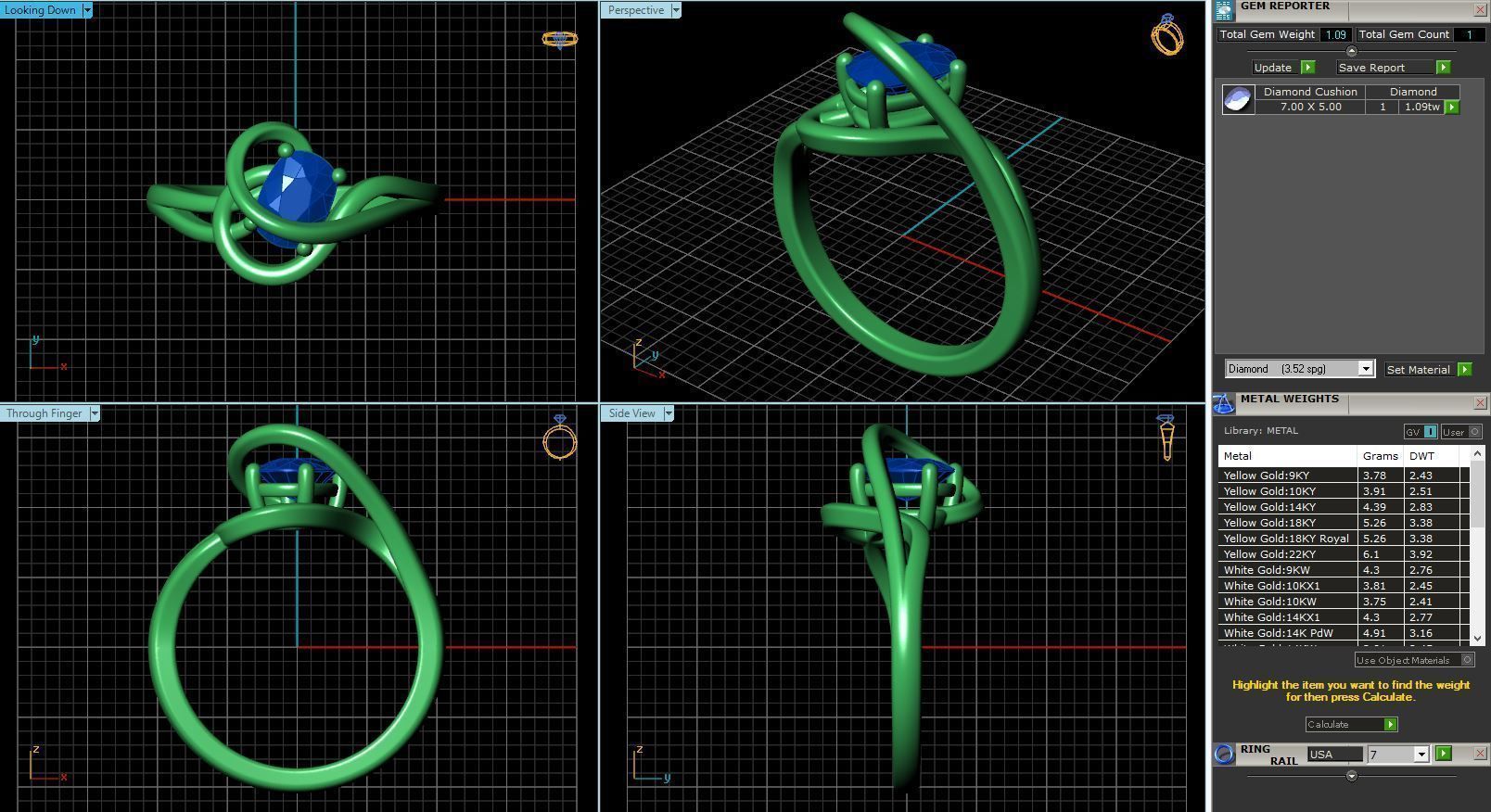Click the 1.09tw gem weight cell
Image resolution: width=1491 pixels, height=812 pixels.
coord(1421,107)
